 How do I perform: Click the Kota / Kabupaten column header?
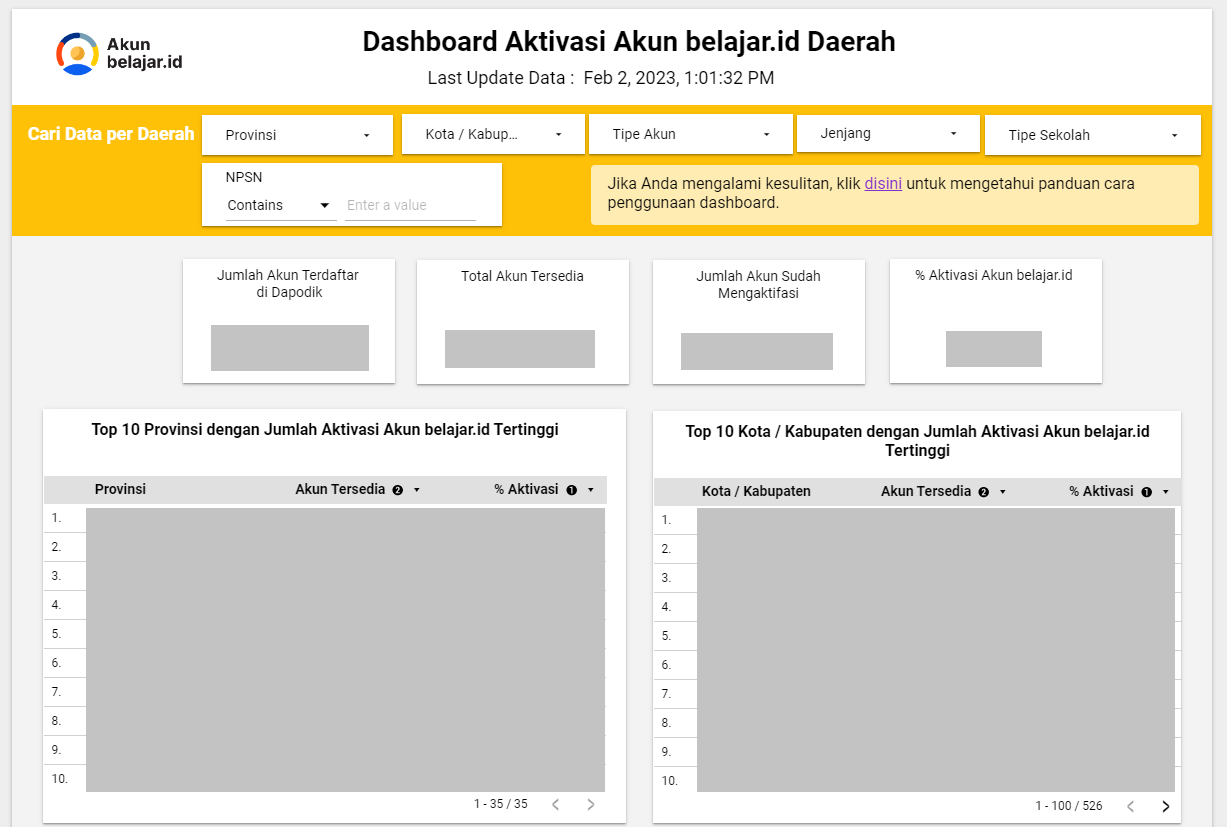(x=756, y=491)
